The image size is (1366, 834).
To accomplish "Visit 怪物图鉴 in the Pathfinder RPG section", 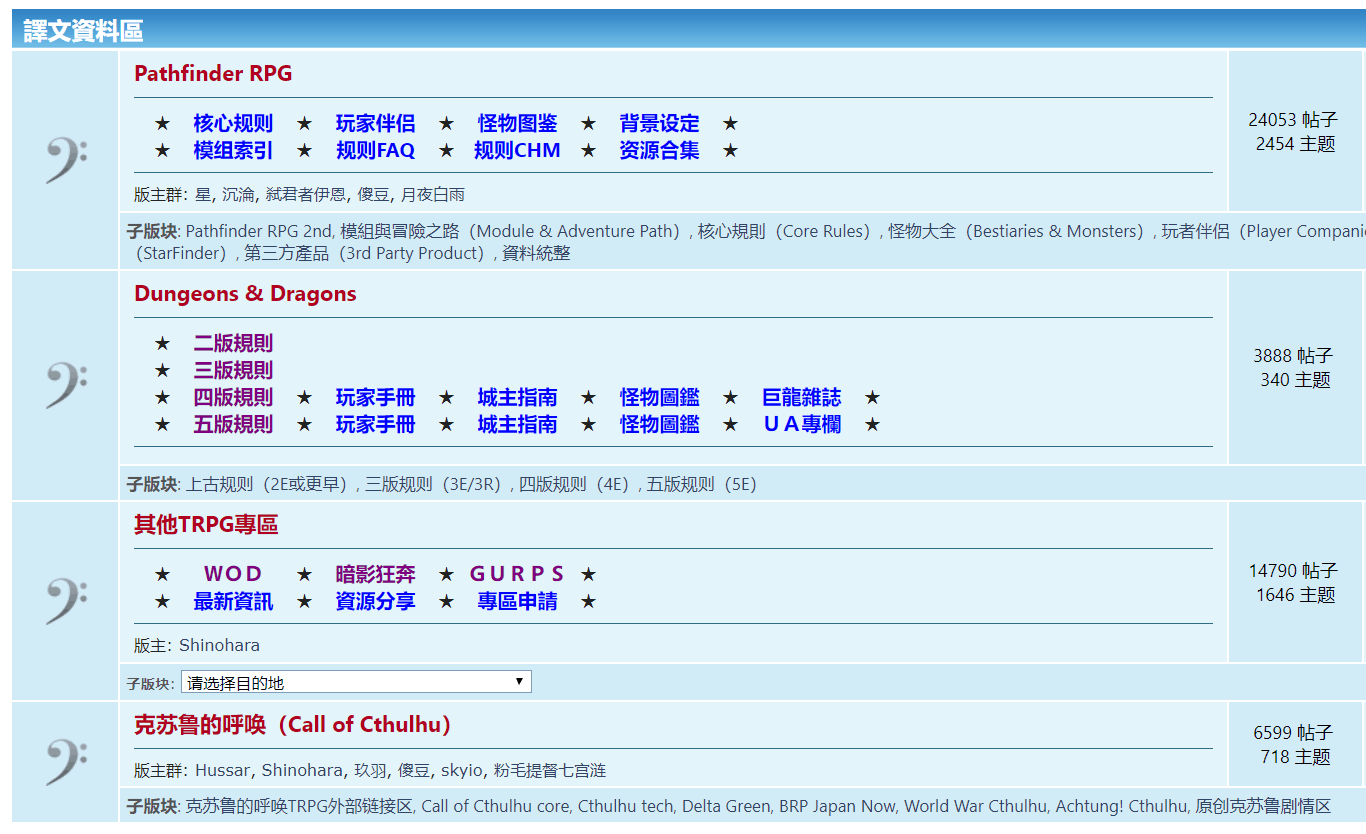I will pyautogui.click(x=517, y=124).
